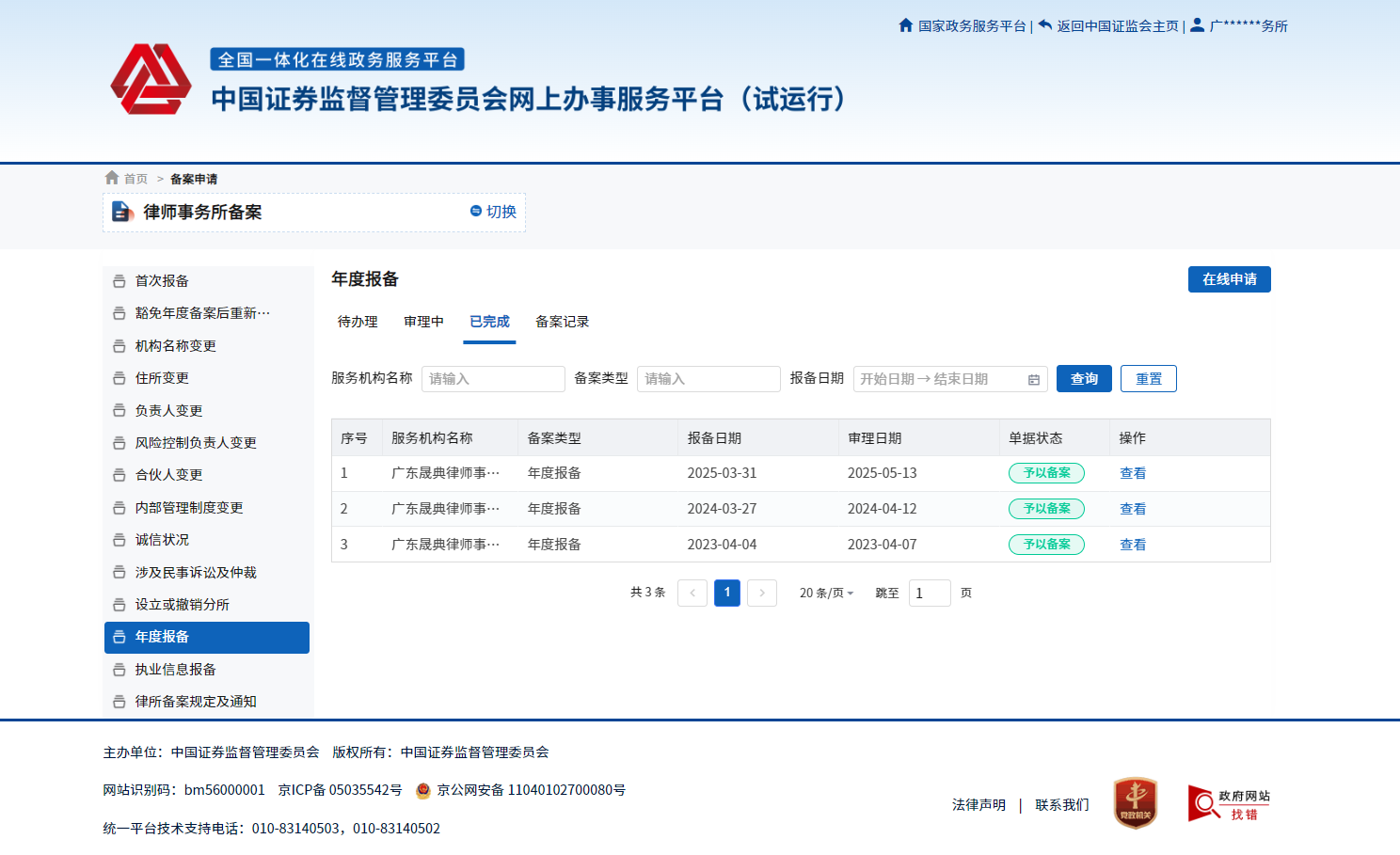Image resolution: width=1400 pixels, height=855 pixels.
Task: View the record dated 2025-03-31
Action: [1133, 473]
